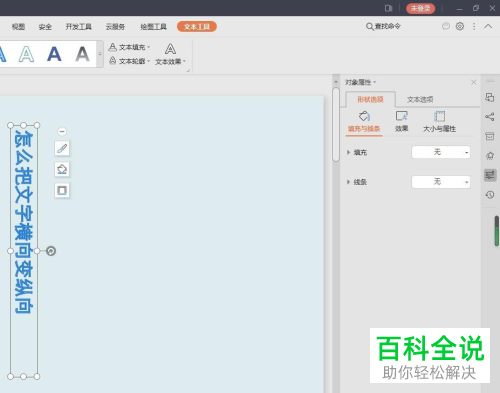Select the 填充与线条 section icon

[x=364, y=122]
